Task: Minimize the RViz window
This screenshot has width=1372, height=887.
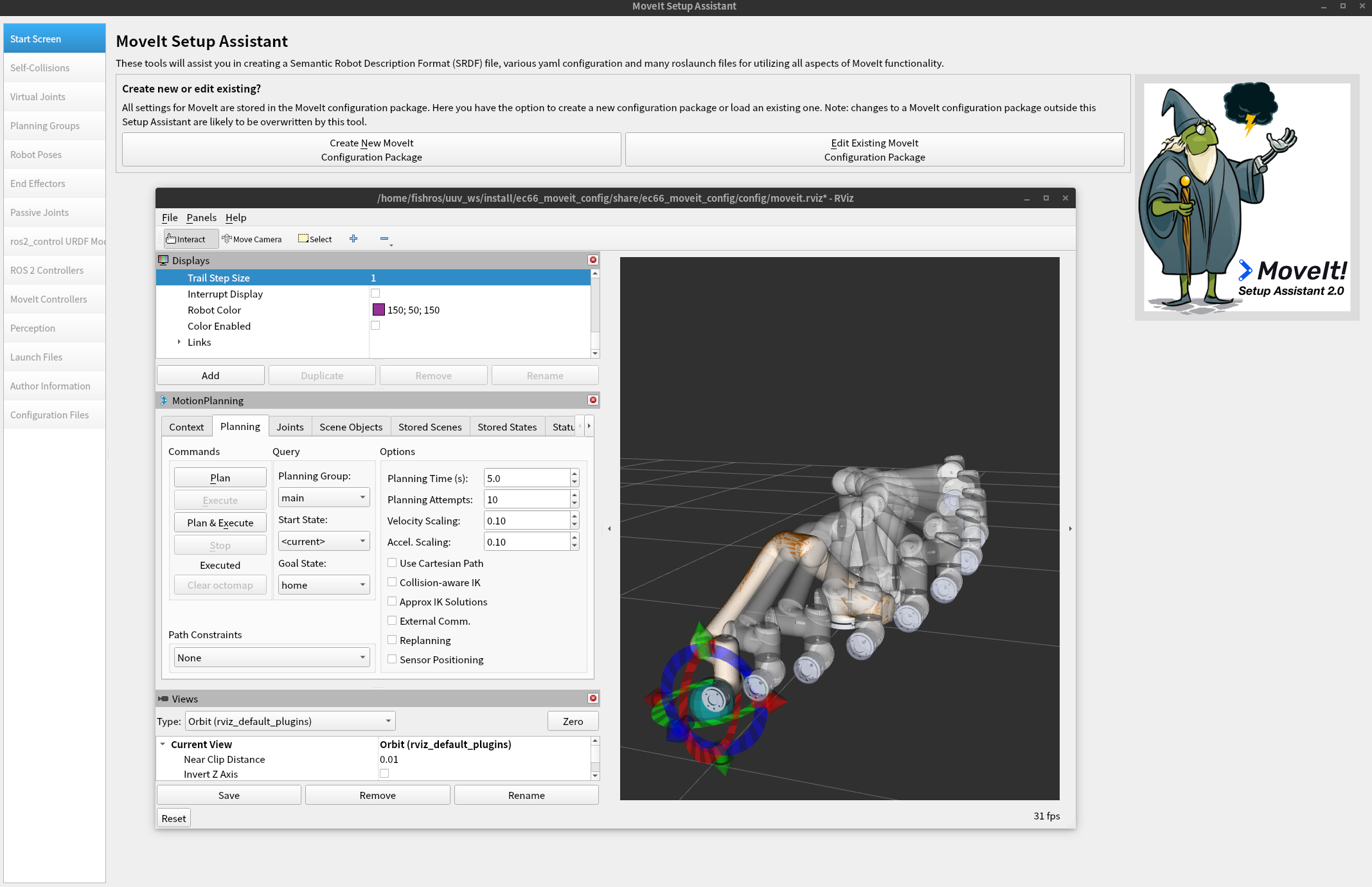Action: pyautogui.click(x=1027, y=198)
